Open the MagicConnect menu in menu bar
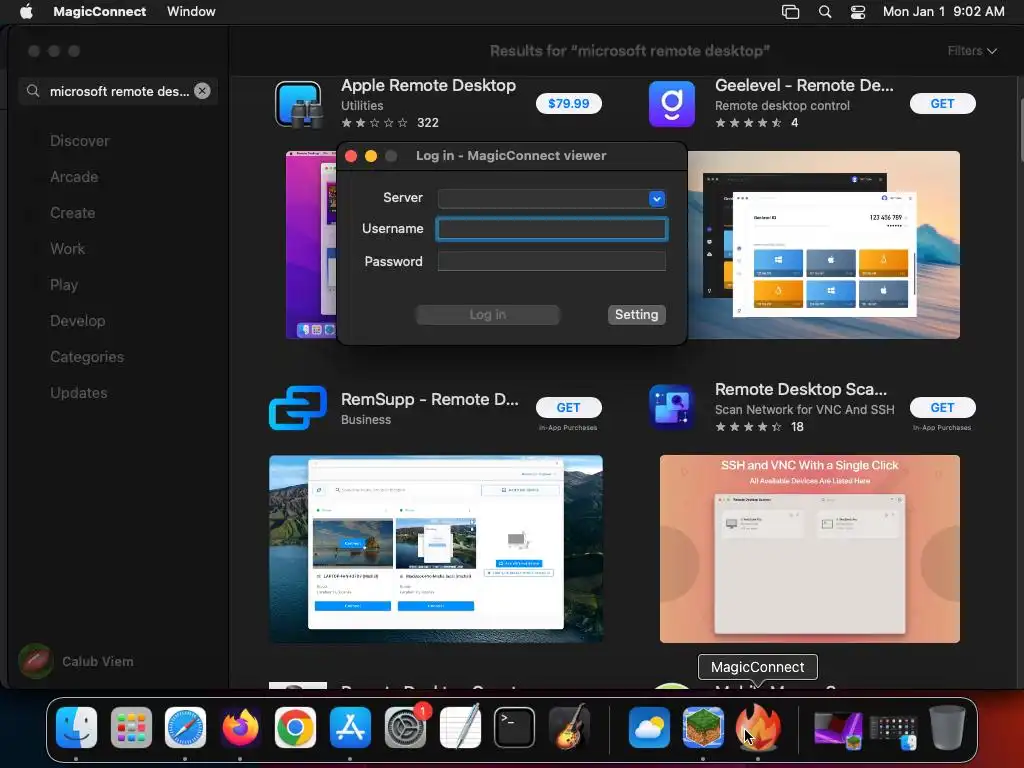 [99, 12]
